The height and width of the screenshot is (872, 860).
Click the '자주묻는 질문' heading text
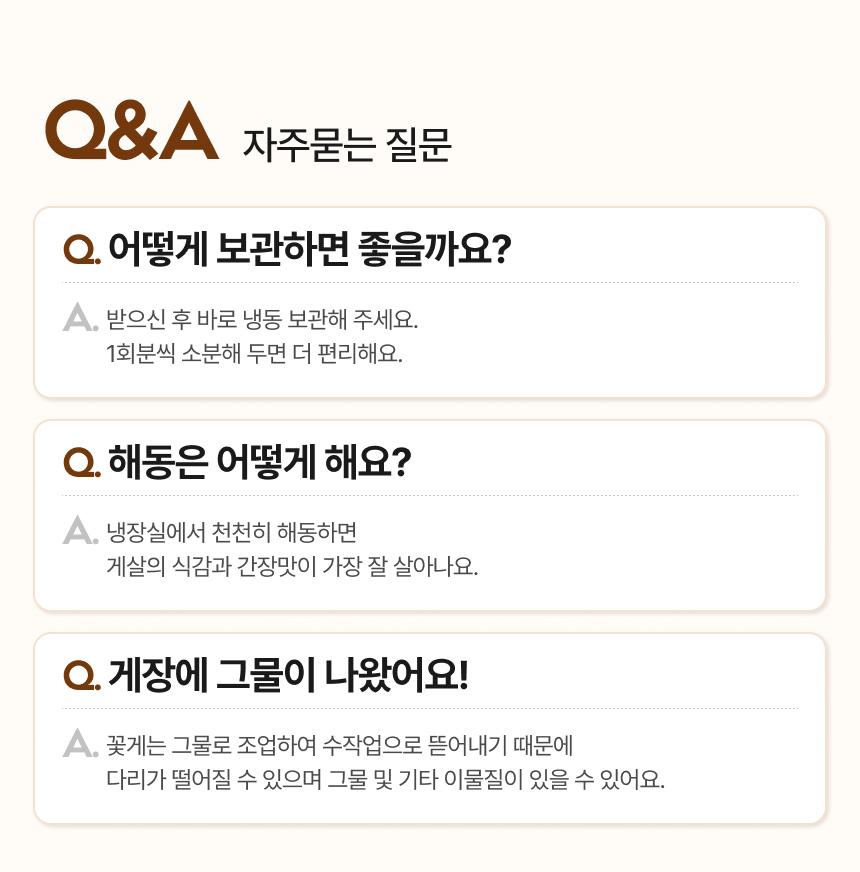[x=347, y=146]
